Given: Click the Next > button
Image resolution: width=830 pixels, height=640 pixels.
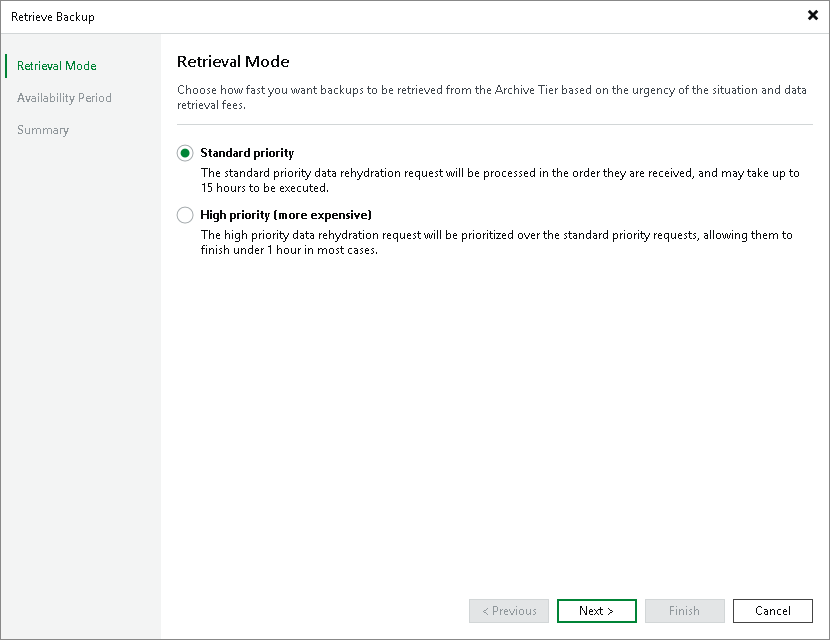Looking at the screenshot, I should (x=597, y=611).
